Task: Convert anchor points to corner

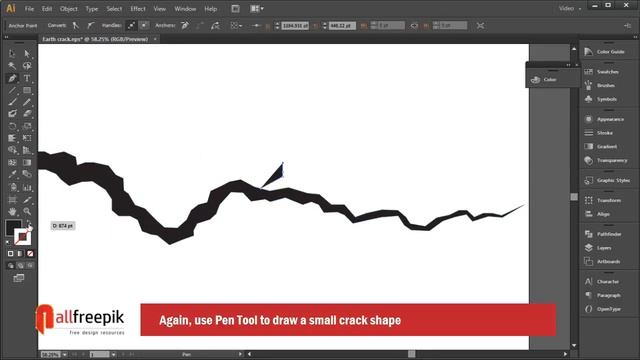Action: click(x=76, y=26)
